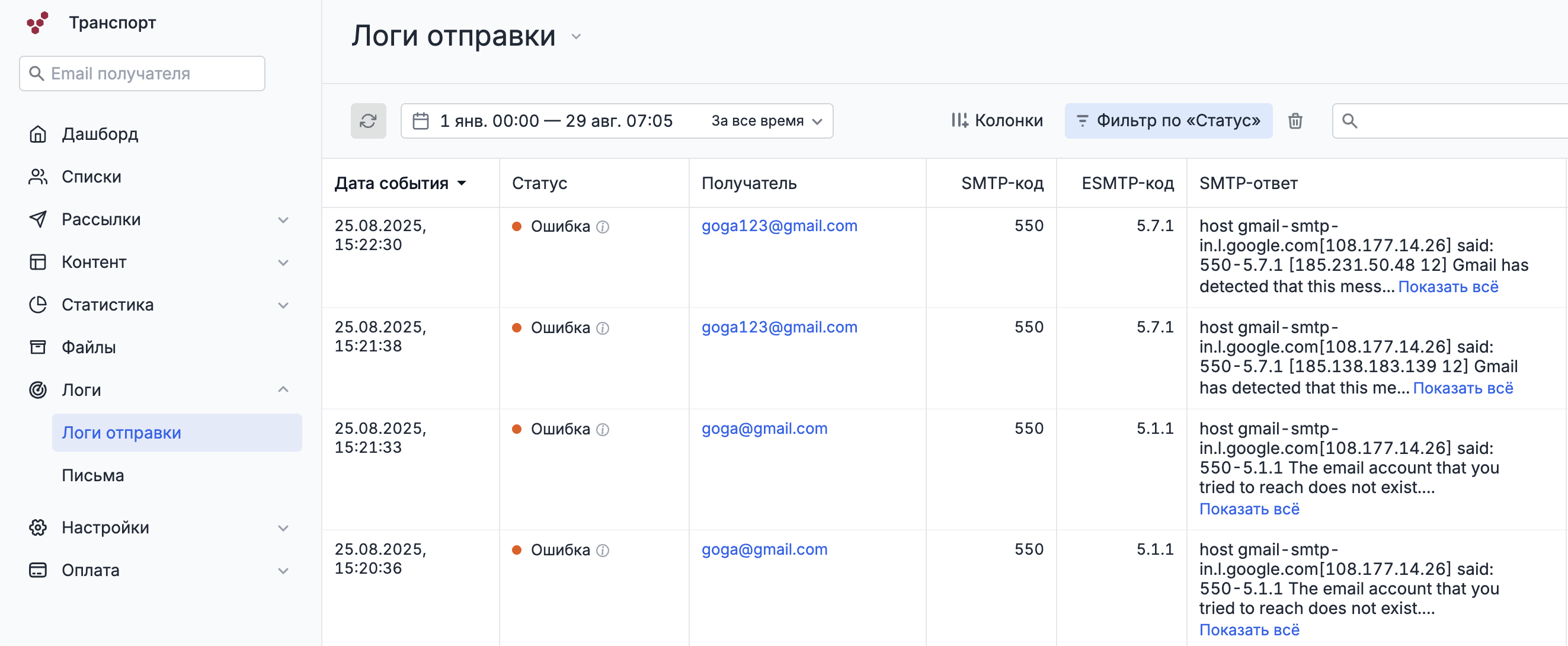Viewport: 1568px width, 646px height.
Task: Open the Логи отправки title dropdown chevron
Action: tap(576, 37)
